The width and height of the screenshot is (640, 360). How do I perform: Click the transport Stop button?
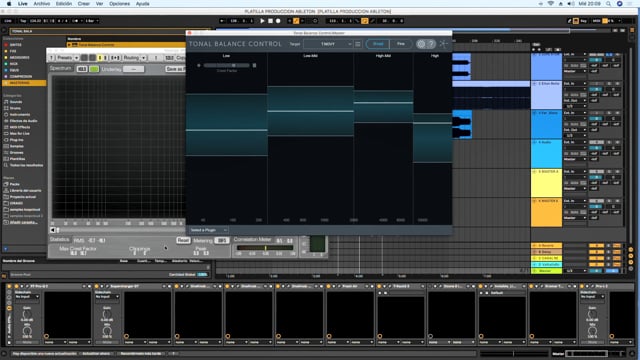(270, 21)
